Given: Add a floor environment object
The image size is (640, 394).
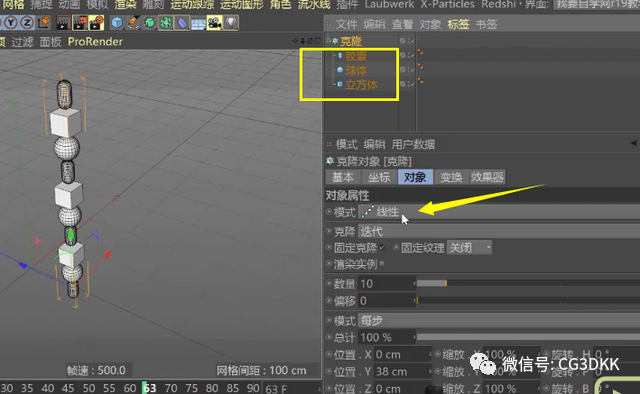Looking at the screenshot, I should pos(198,23).
